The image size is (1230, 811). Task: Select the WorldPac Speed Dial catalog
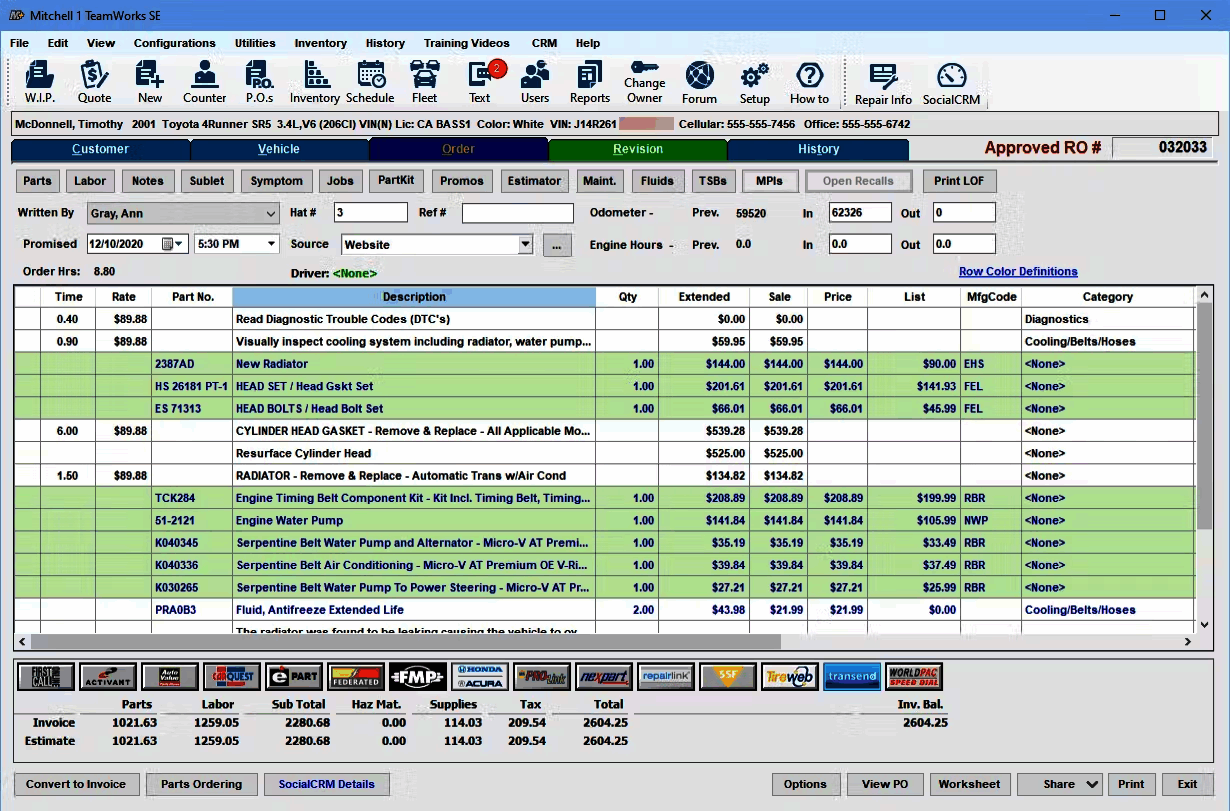pos(914,677)
